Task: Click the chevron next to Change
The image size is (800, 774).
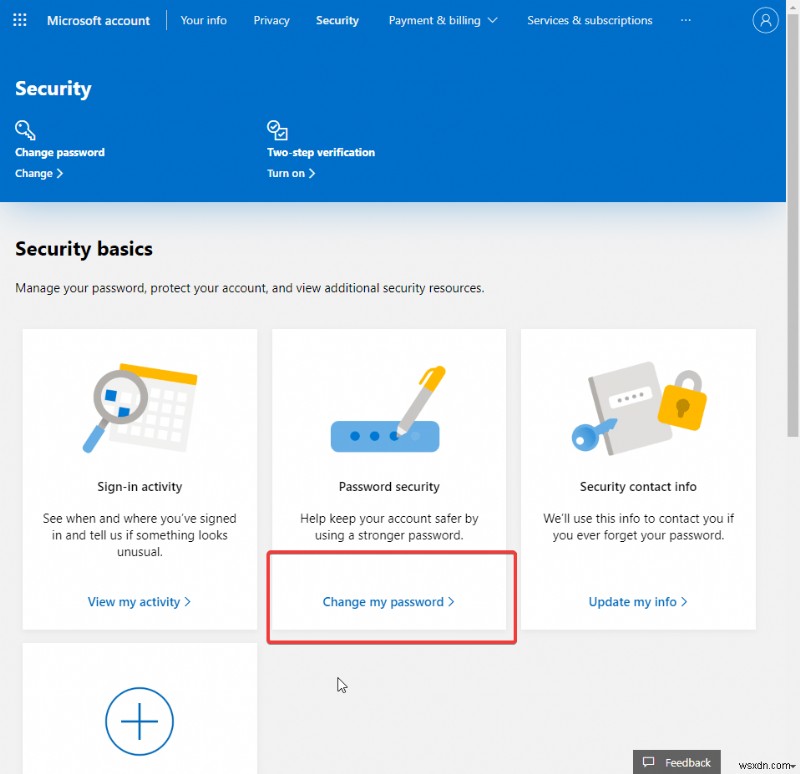Action: tap(59, 173)
